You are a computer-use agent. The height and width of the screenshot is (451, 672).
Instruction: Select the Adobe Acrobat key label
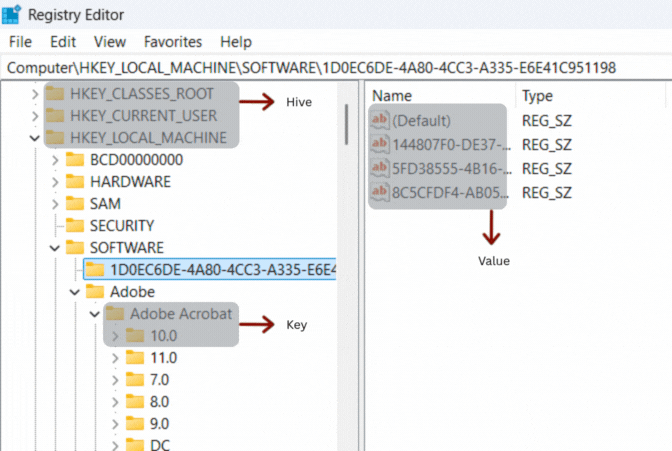[x=181, y=314]
